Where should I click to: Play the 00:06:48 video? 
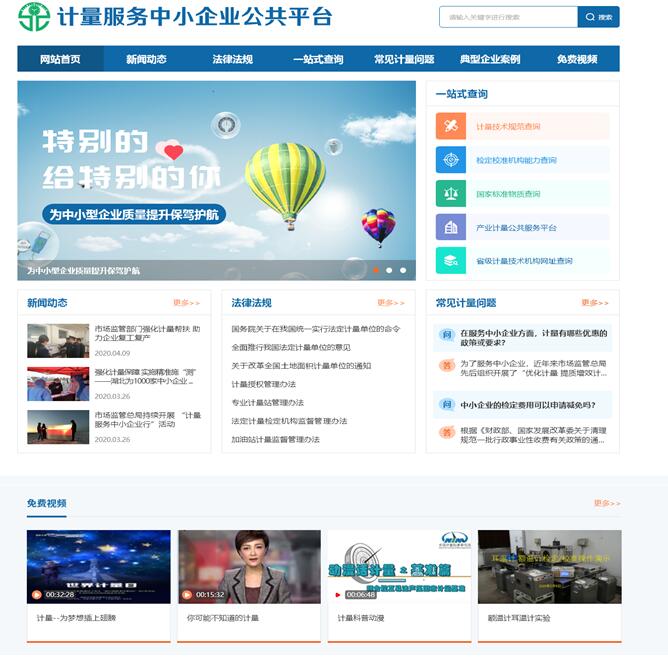(338, 595)
